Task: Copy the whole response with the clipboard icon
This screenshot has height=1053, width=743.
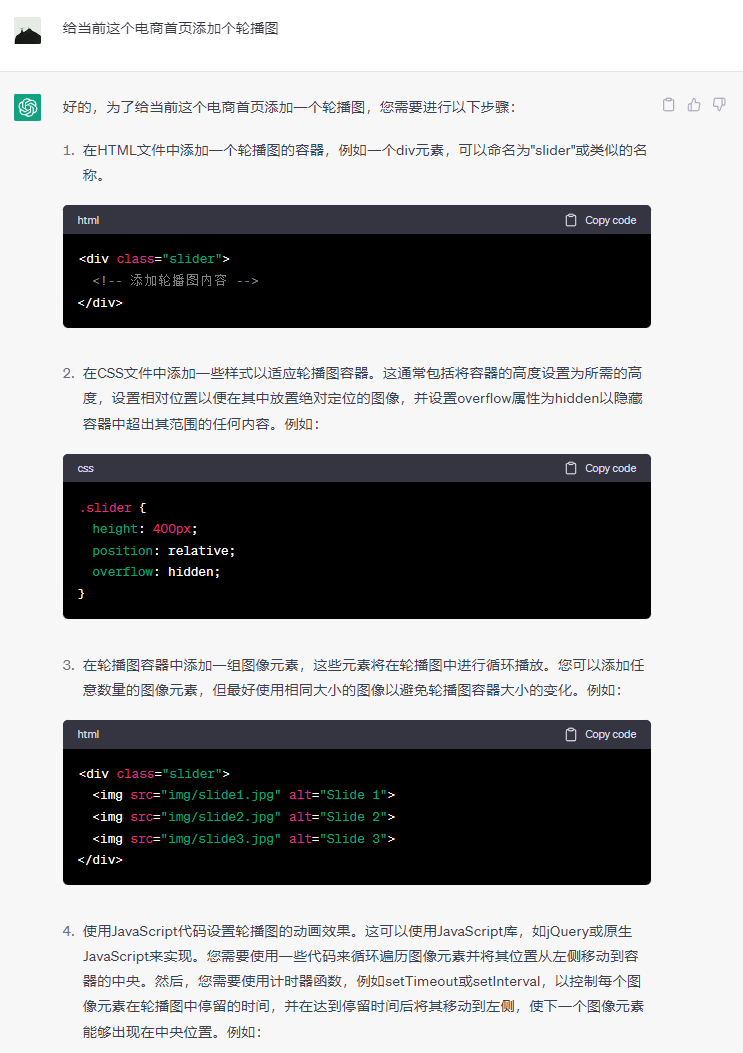Action: [x=669, y=105]
